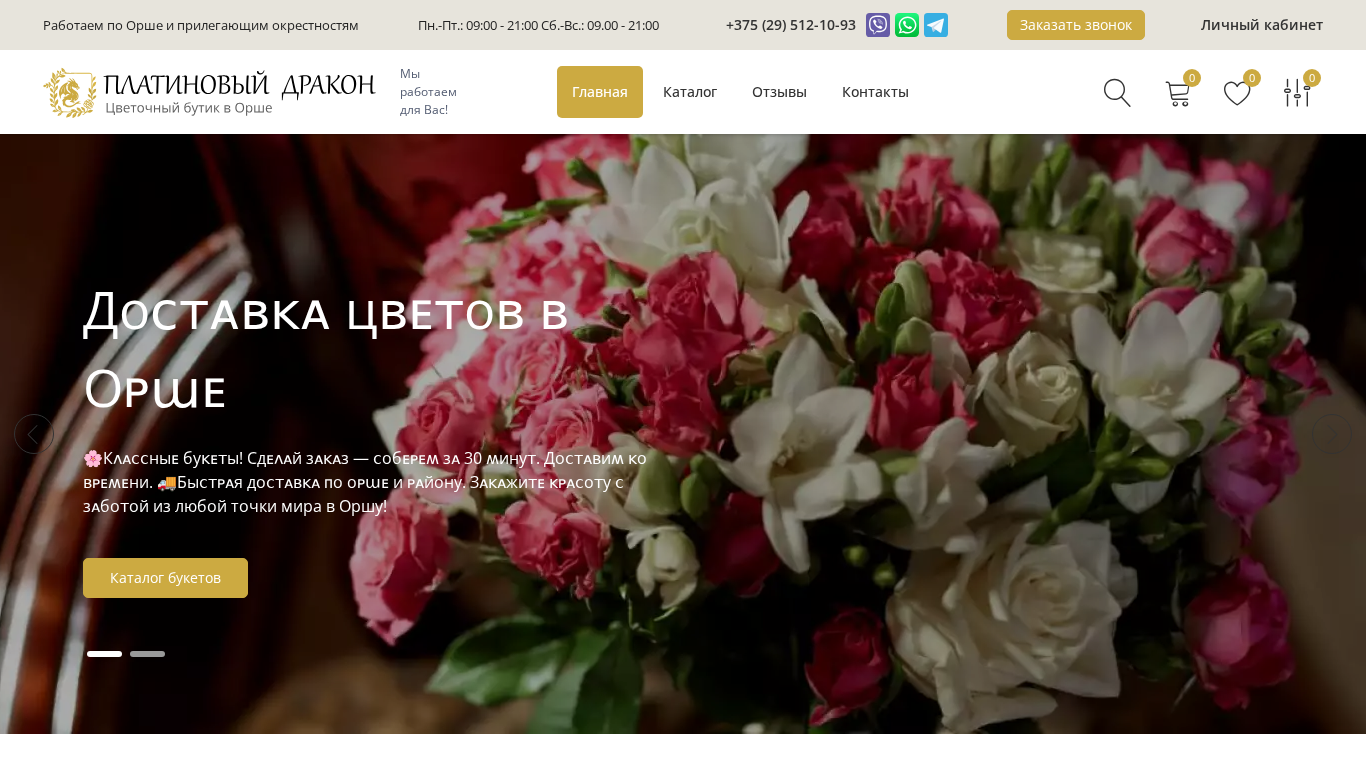Image resolution: width=1366 pixels, height=768 pixels.
Task: Click the Заказать звонок button
Action: tap(1076, 25)
